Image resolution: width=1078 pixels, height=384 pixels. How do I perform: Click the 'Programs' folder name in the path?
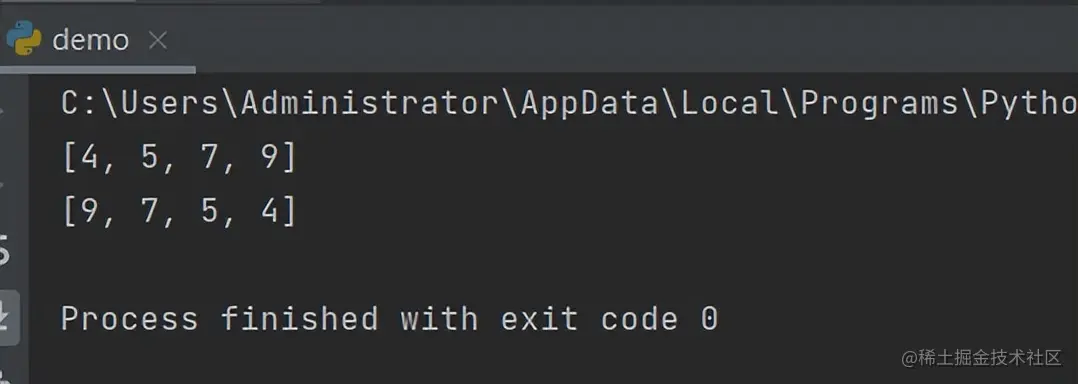(879, 104)
